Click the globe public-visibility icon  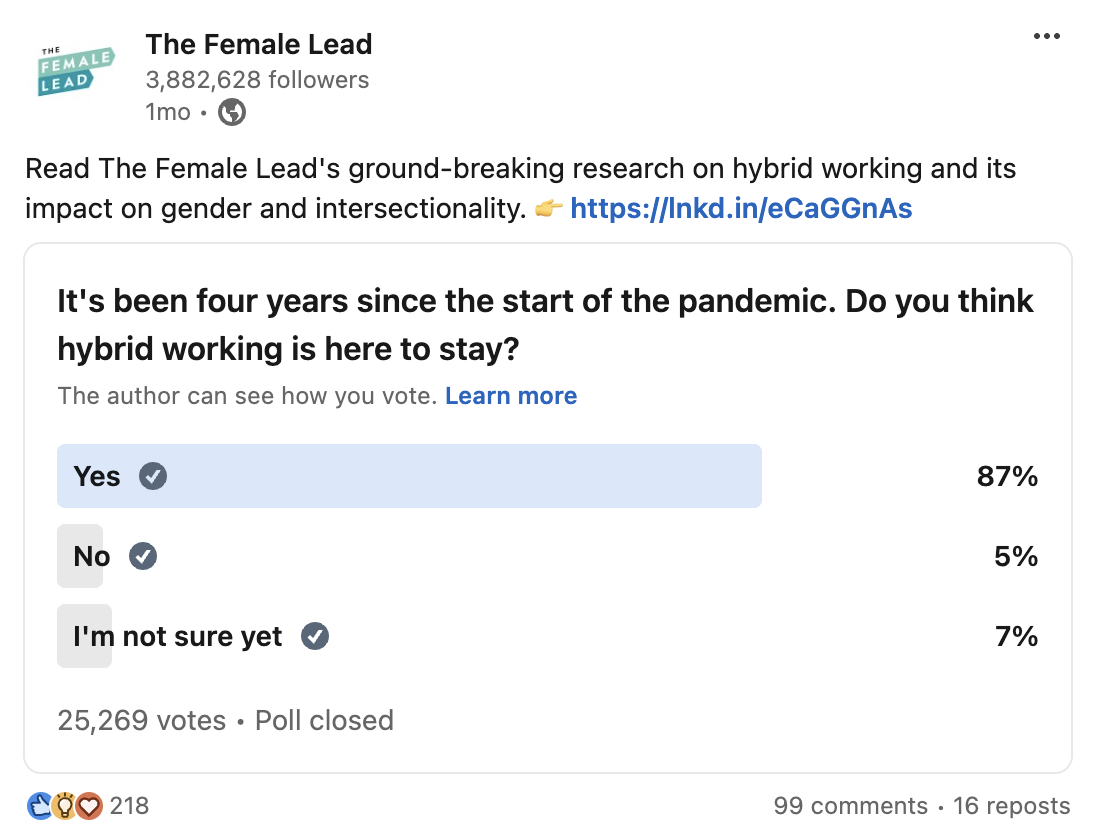point(231,112)
